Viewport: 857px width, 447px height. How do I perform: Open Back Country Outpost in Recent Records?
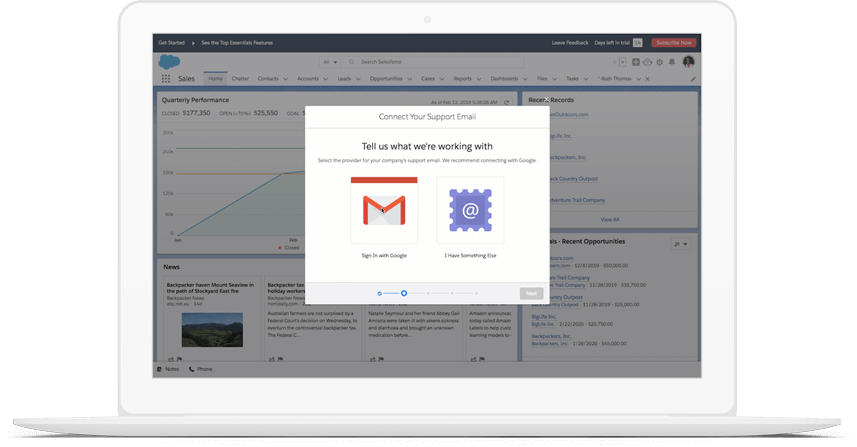[573, 179]
